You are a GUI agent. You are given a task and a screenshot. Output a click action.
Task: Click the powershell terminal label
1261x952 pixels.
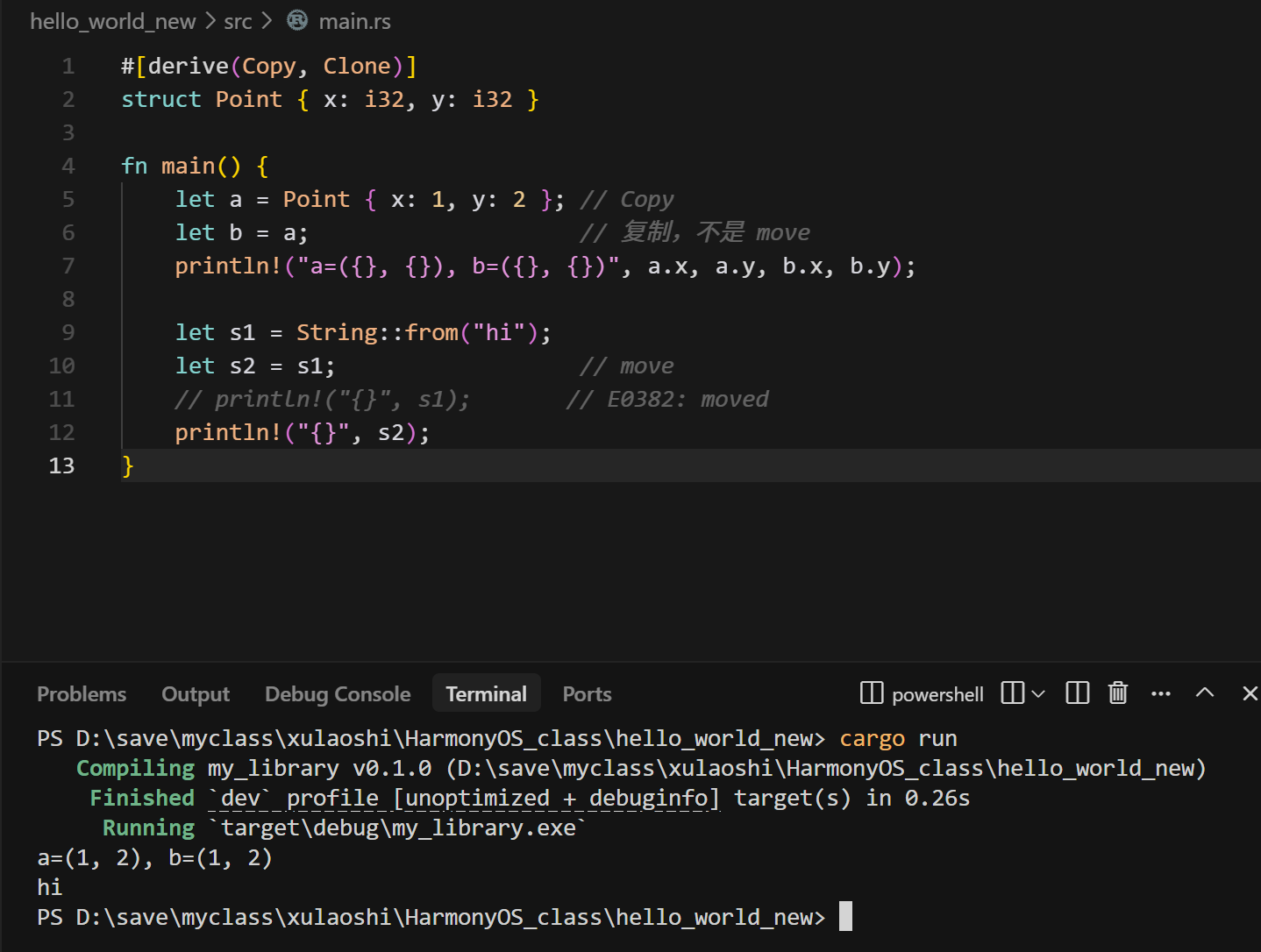937,694
